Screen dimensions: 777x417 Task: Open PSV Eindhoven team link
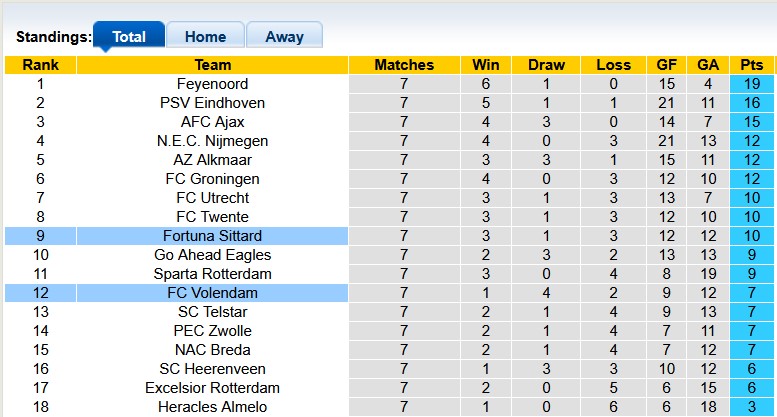click(x=212, y=103)
